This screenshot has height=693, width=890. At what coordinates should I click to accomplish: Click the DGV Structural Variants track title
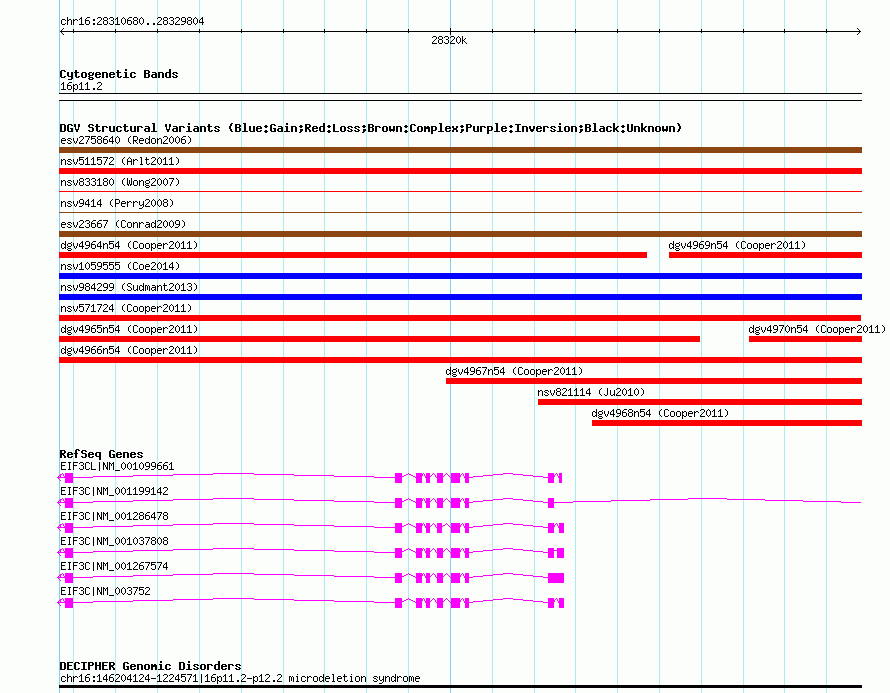(370, 128)
